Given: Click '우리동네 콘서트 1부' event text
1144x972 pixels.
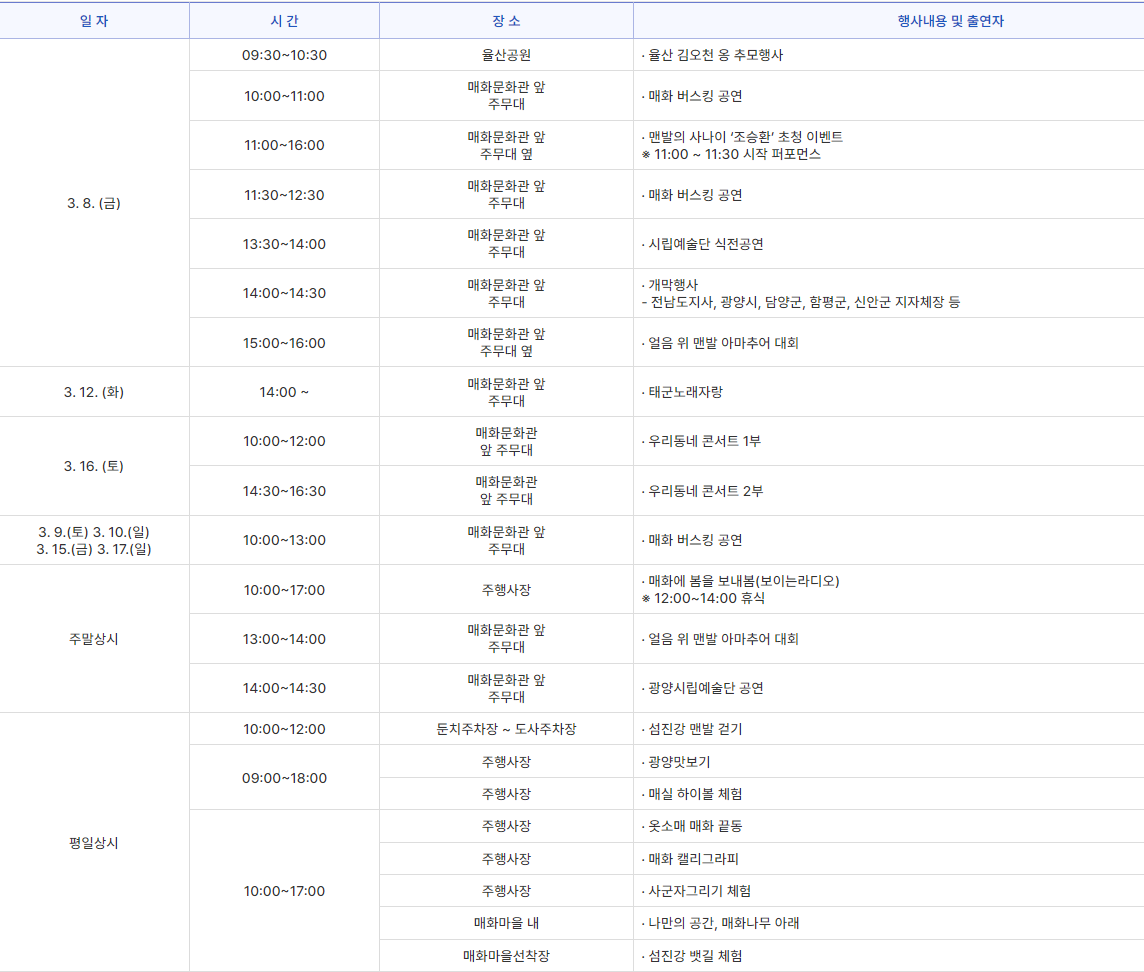Looking at the screenshot, I should (x=704, y=441).
